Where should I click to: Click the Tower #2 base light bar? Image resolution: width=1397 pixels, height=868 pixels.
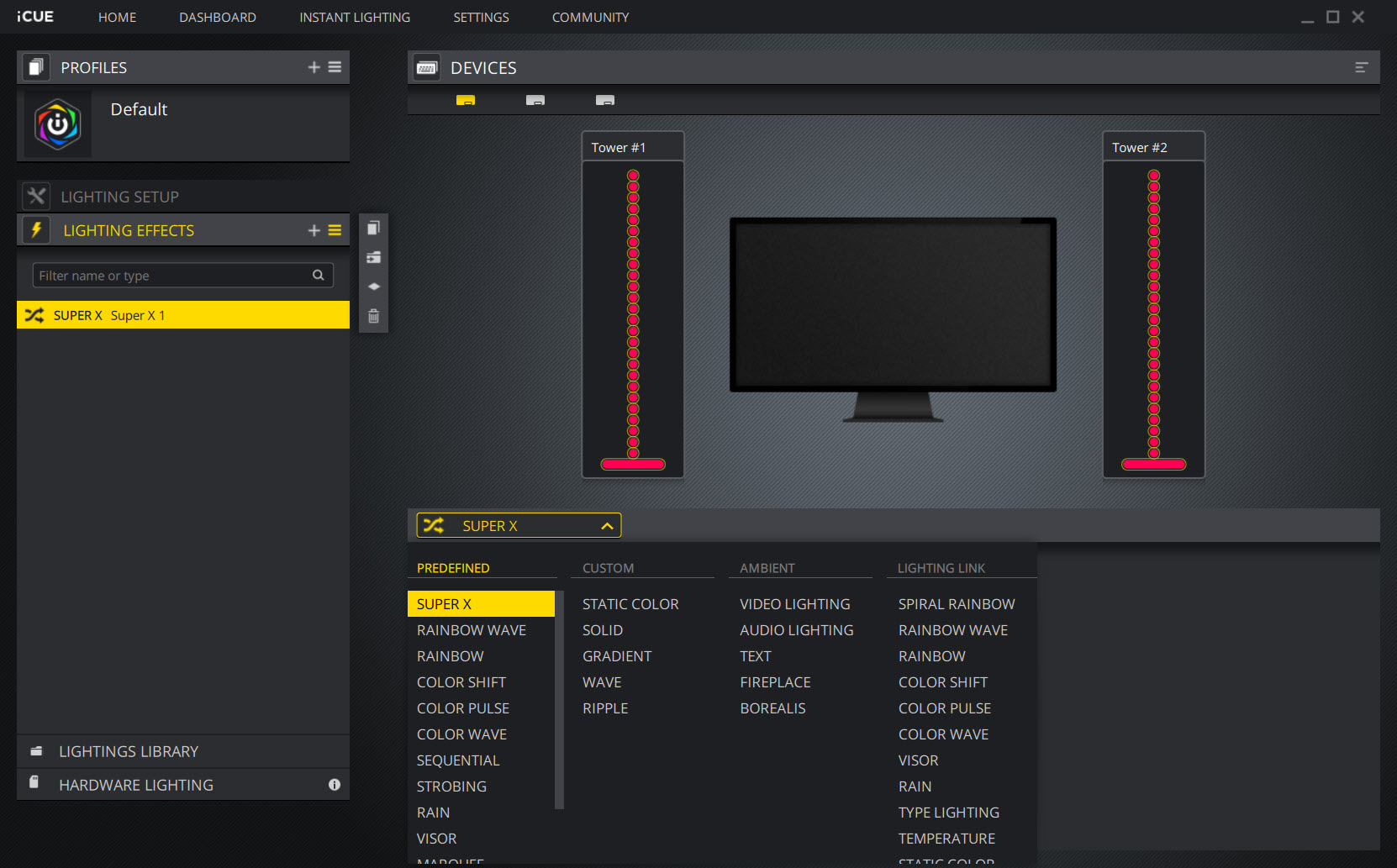coord(1154,464)
